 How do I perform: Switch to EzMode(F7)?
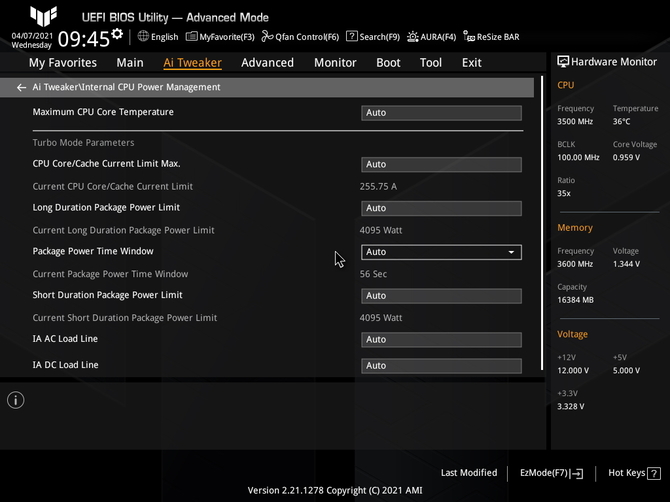coord(551,473)
